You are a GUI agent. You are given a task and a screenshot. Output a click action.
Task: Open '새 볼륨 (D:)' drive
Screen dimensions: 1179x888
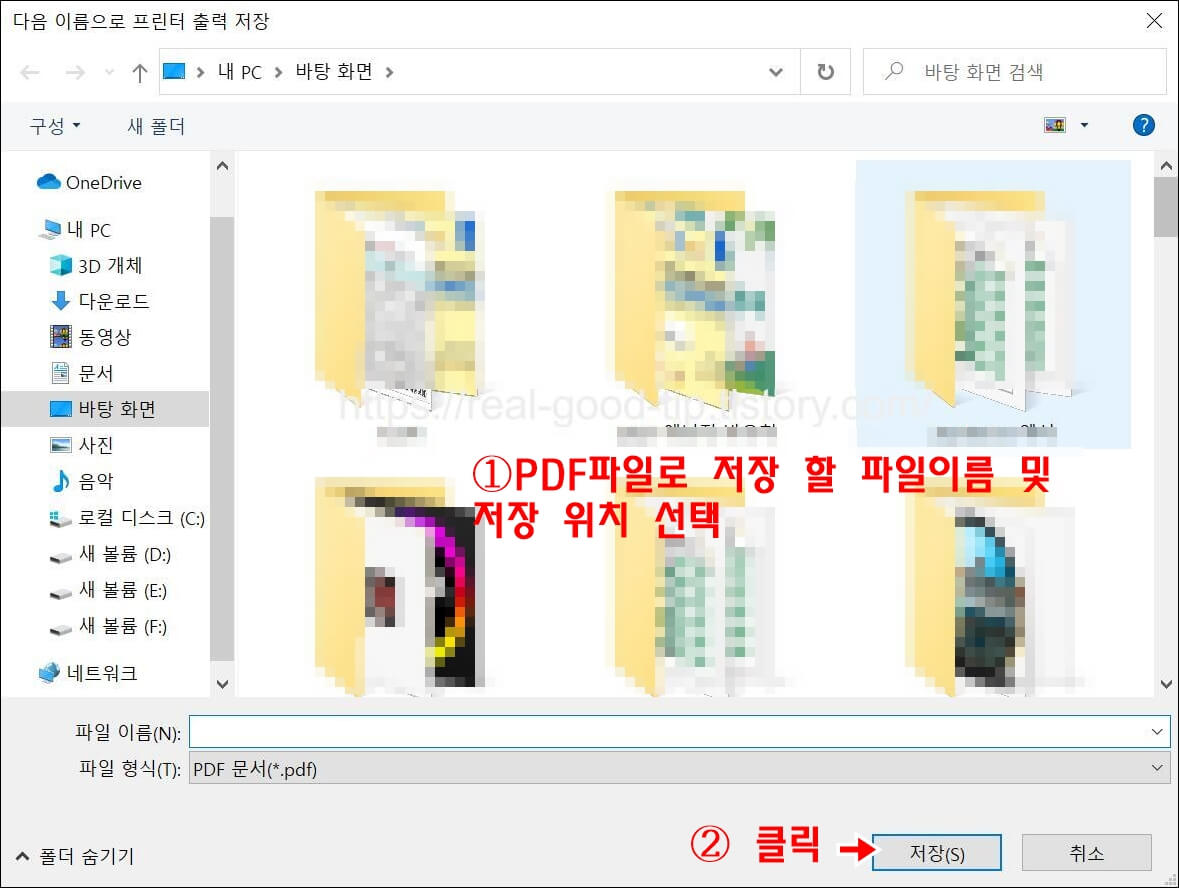pyautogui.click(x=125, y=554)
